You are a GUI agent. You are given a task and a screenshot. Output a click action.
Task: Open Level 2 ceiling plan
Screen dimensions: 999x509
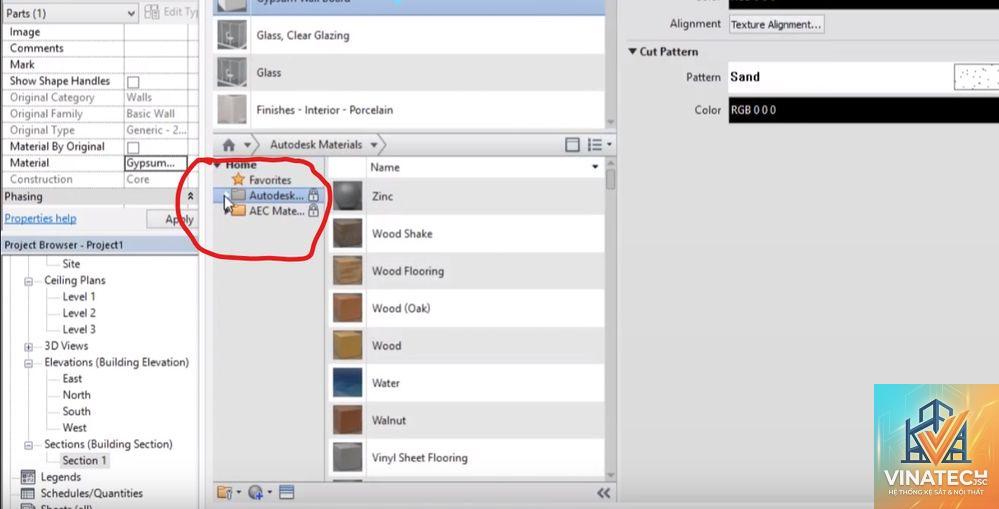79,313
